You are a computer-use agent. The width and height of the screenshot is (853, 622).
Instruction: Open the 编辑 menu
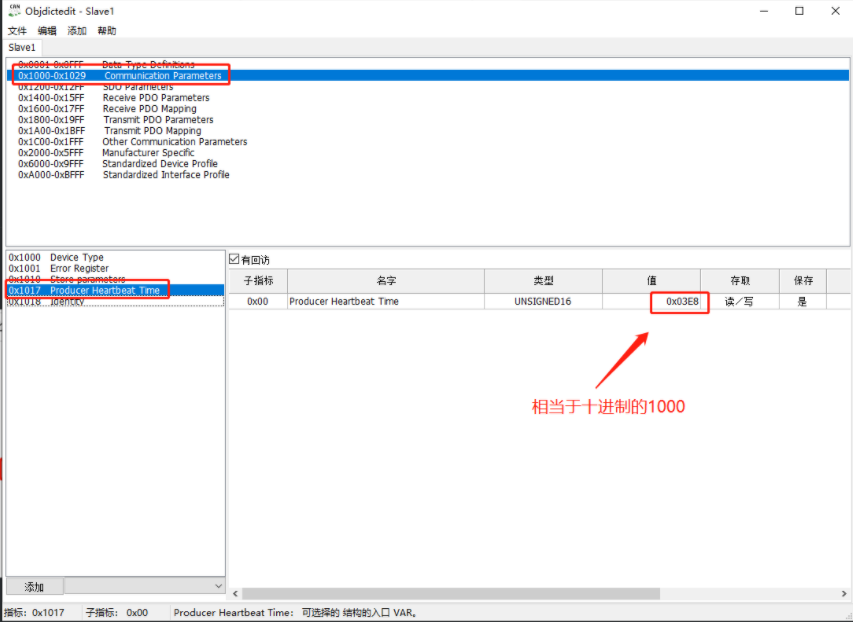[x=47, y=30]
